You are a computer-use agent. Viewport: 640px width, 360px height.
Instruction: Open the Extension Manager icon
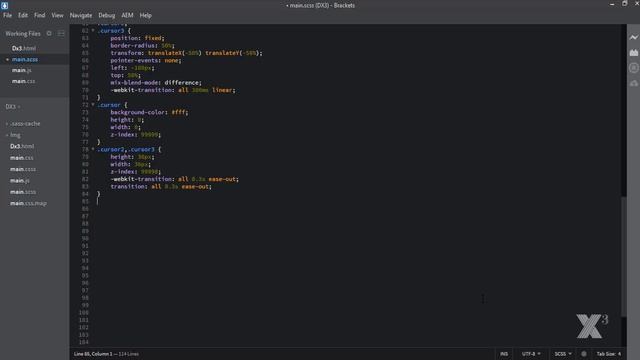(633, 53)
